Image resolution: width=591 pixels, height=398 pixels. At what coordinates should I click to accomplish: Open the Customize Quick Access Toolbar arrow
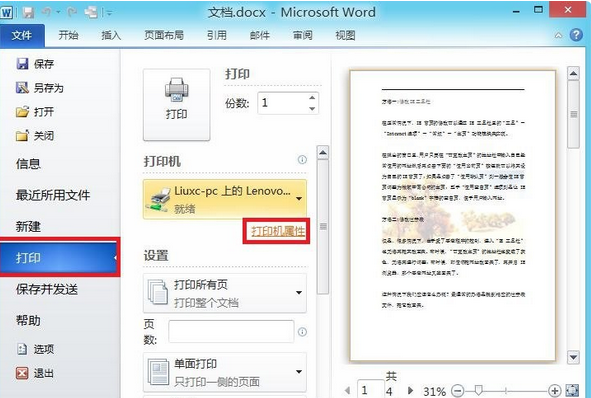(x=110, y=13)
